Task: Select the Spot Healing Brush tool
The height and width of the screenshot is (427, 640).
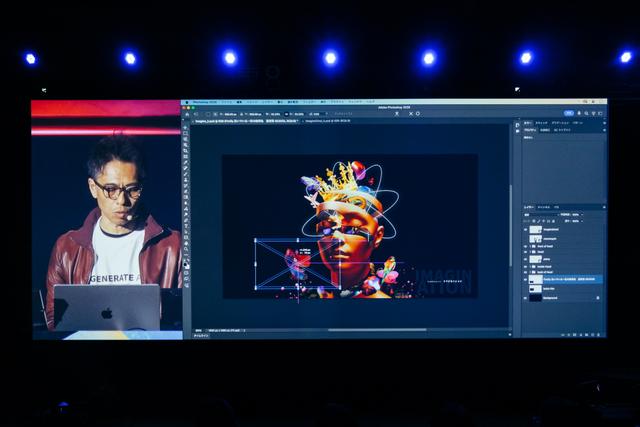Action: (x=186, y=168)
